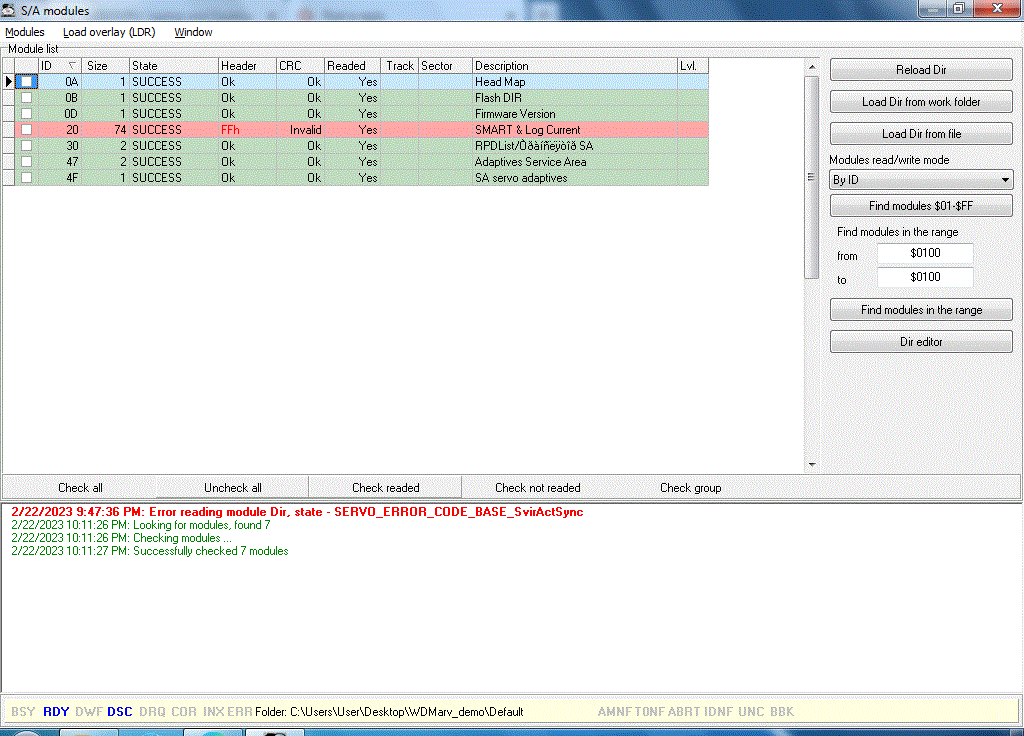Click the 'Successfully checked 7 modules' log line

(x=150, y=551)
